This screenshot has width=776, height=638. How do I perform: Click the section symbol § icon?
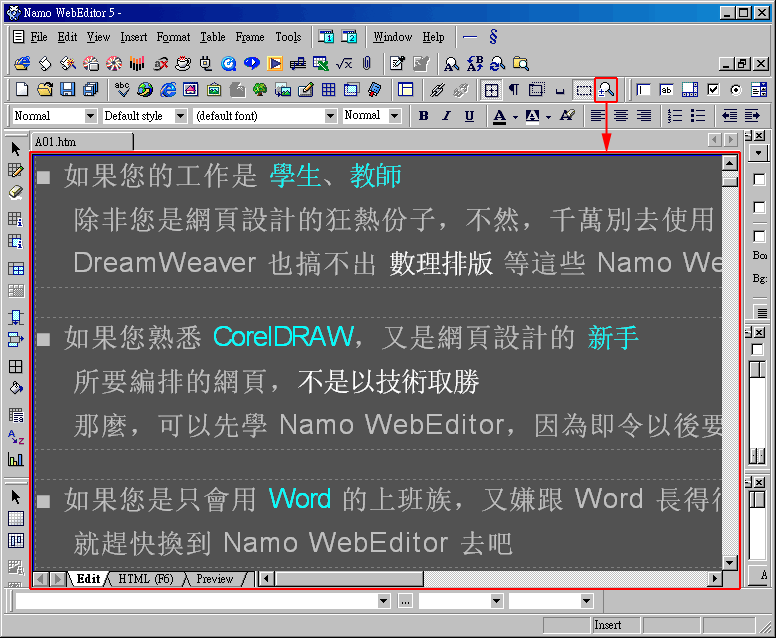493,37
